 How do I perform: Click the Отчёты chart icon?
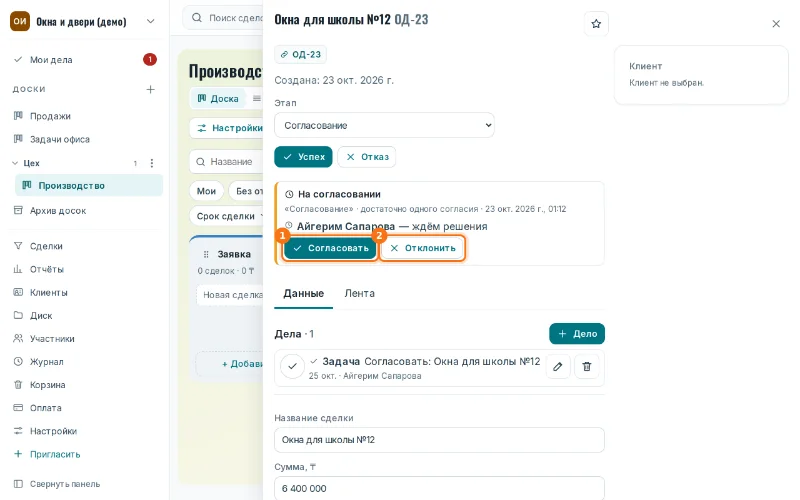point(18,269)
